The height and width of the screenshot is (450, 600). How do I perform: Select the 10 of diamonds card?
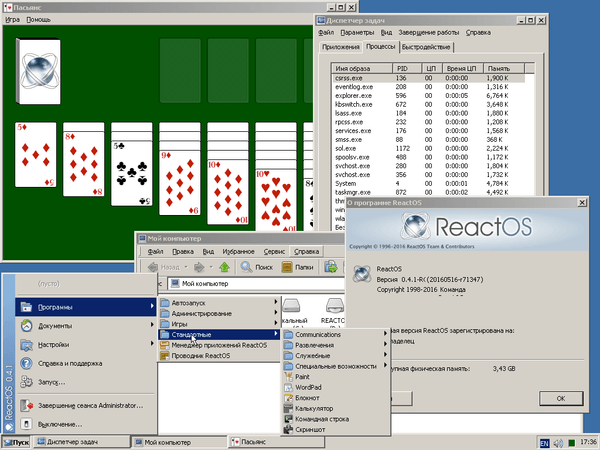coord(228,192)
